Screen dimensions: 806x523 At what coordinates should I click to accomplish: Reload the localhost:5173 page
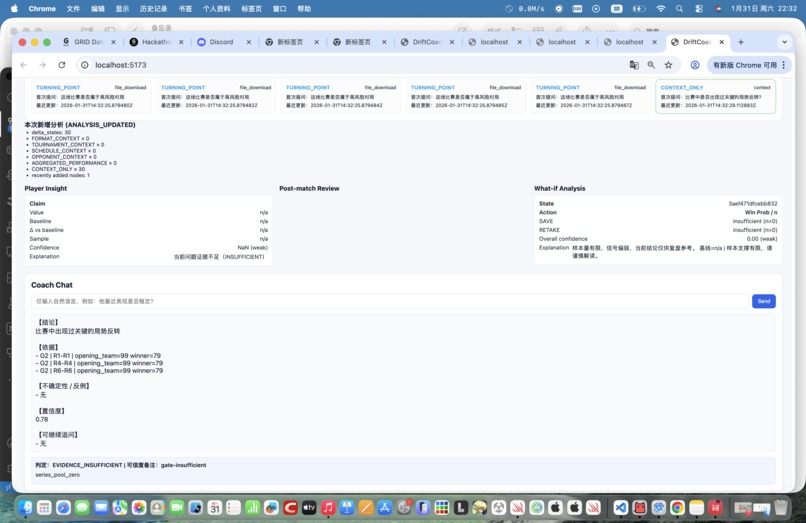[62, 65]
